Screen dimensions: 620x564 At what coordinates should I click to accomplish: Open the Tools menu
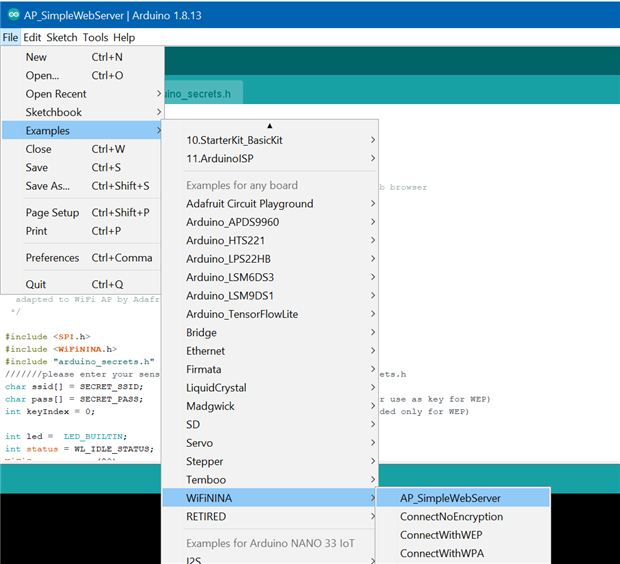pyautogui.click(x=95, y=37)
